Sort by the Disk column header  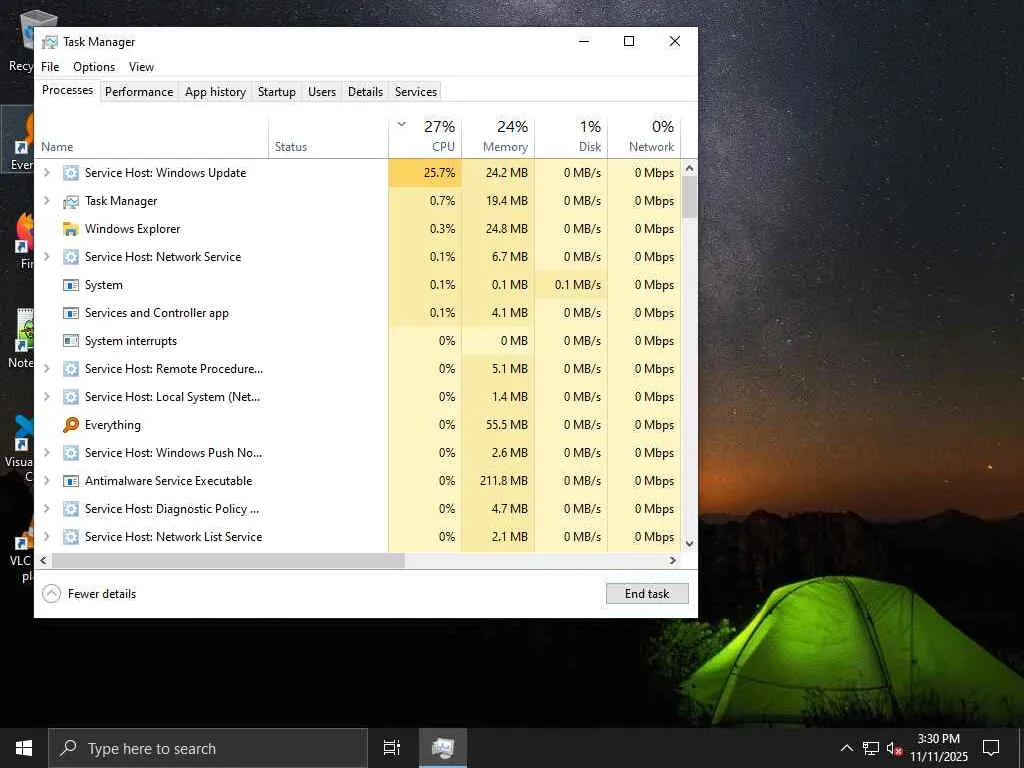(571, 137)
